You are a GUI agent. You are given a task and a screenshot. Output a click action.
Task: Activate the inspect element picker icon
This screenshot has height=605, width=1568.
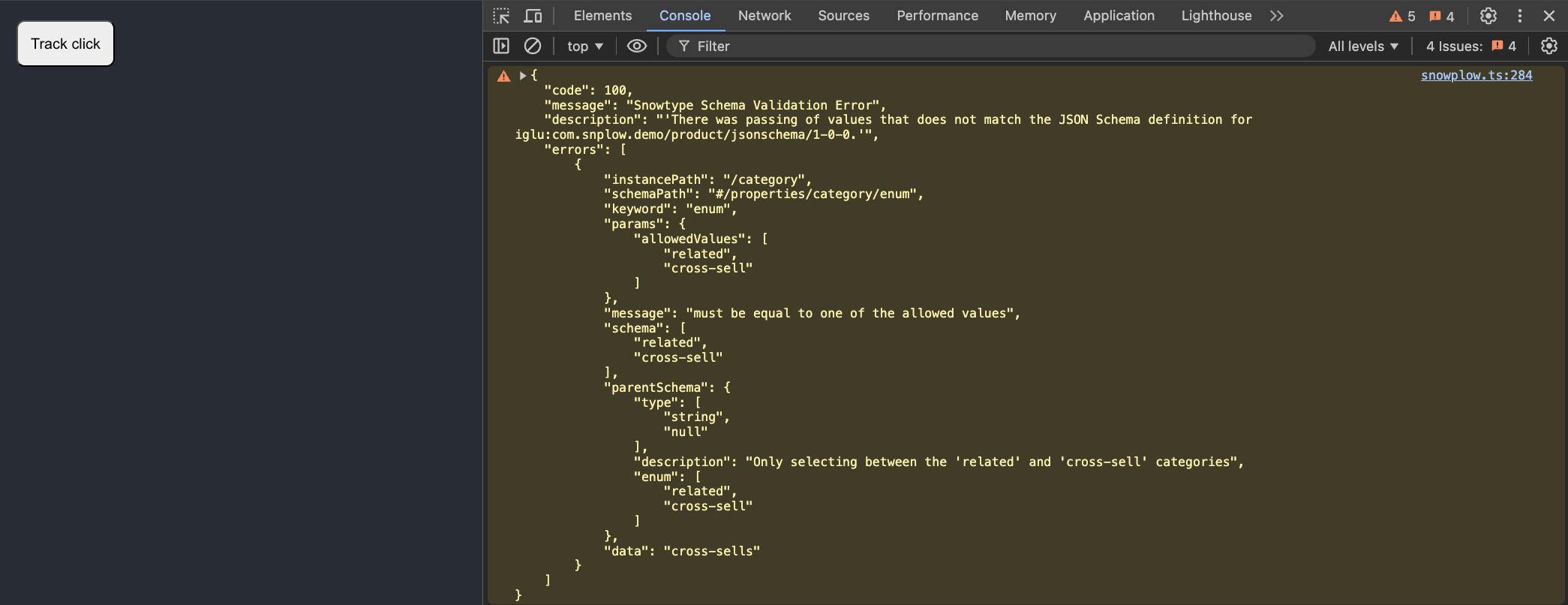click(501, 16)
